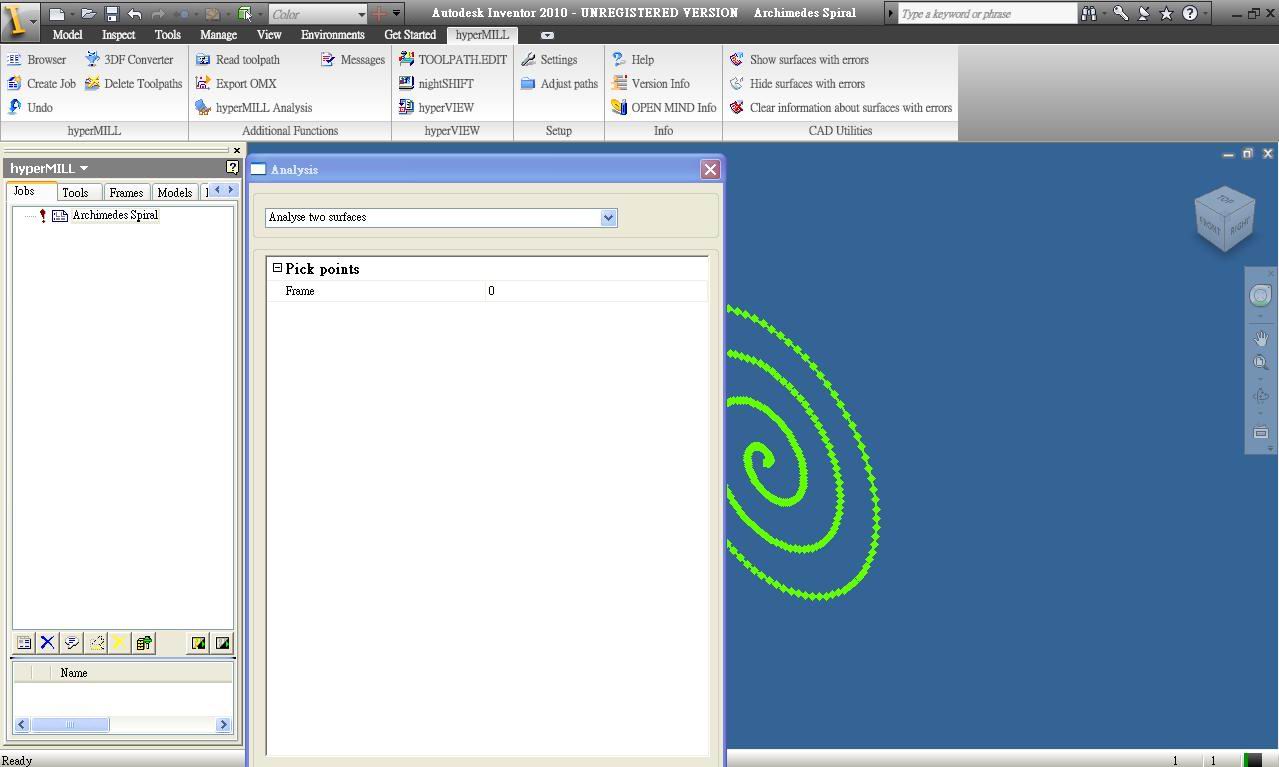This screenshot has width=1279, height=767.
Task: Click hyperMILL Undo button
Action: pyautogui.click(x=30, y=108)
